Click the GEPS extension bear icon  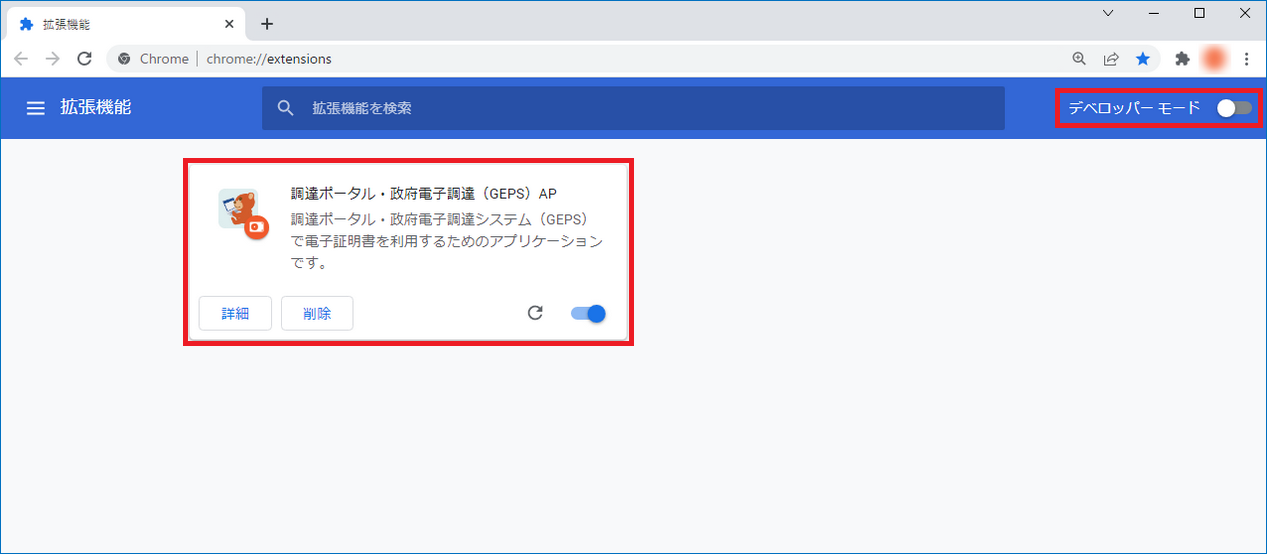243,212
